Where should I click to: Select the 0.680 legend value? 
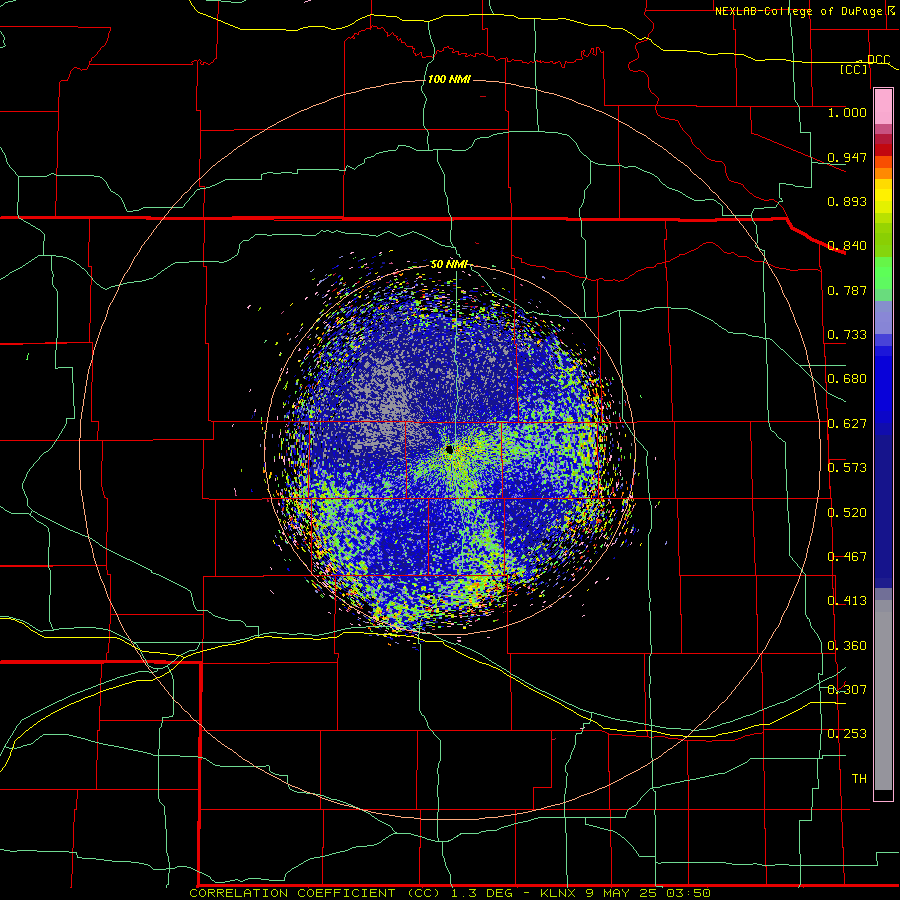pyautogui.click(x=847, y=379)
